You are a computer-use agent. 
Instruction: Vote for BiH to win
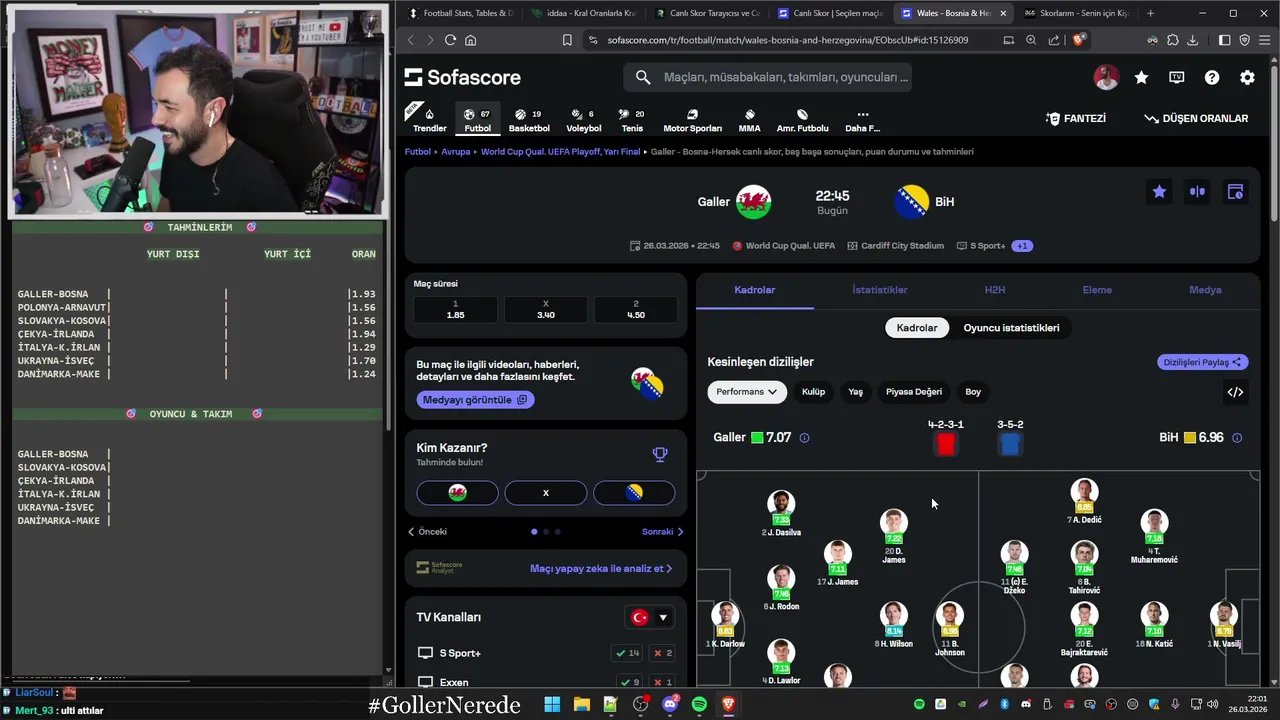(634, 493)
